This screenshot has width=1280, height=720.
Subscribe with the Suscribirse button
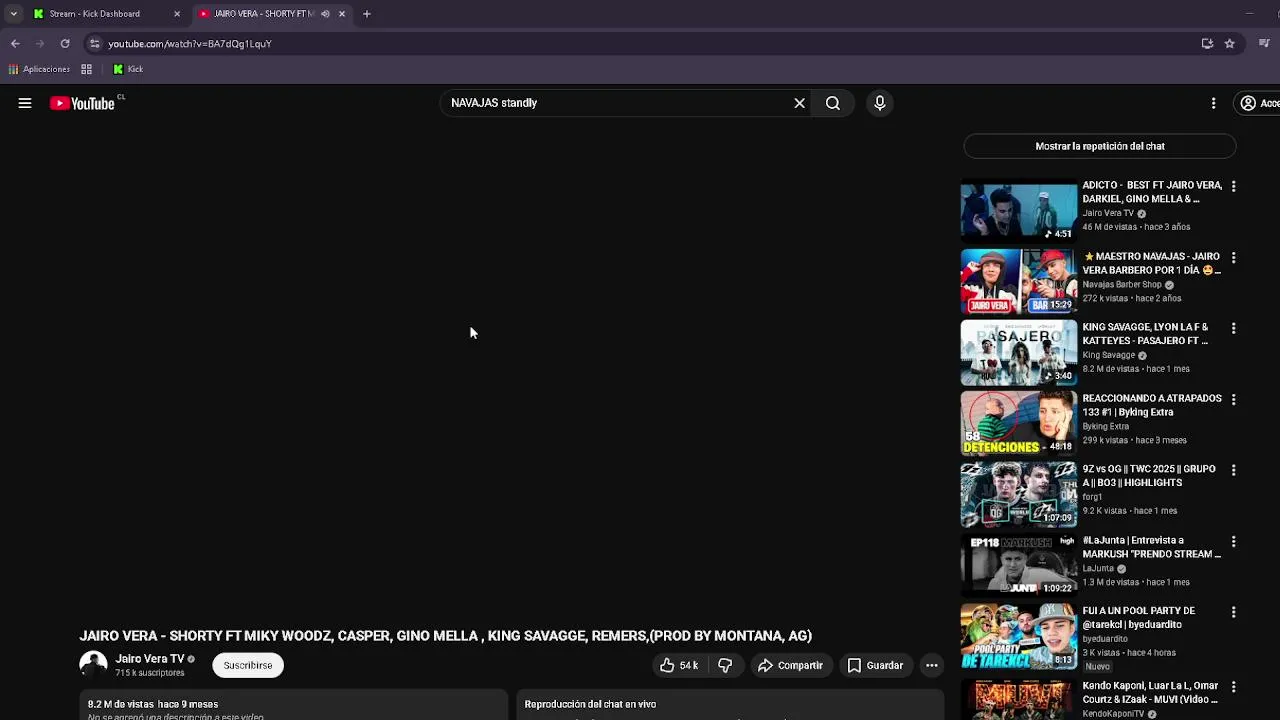click(248, 665)
